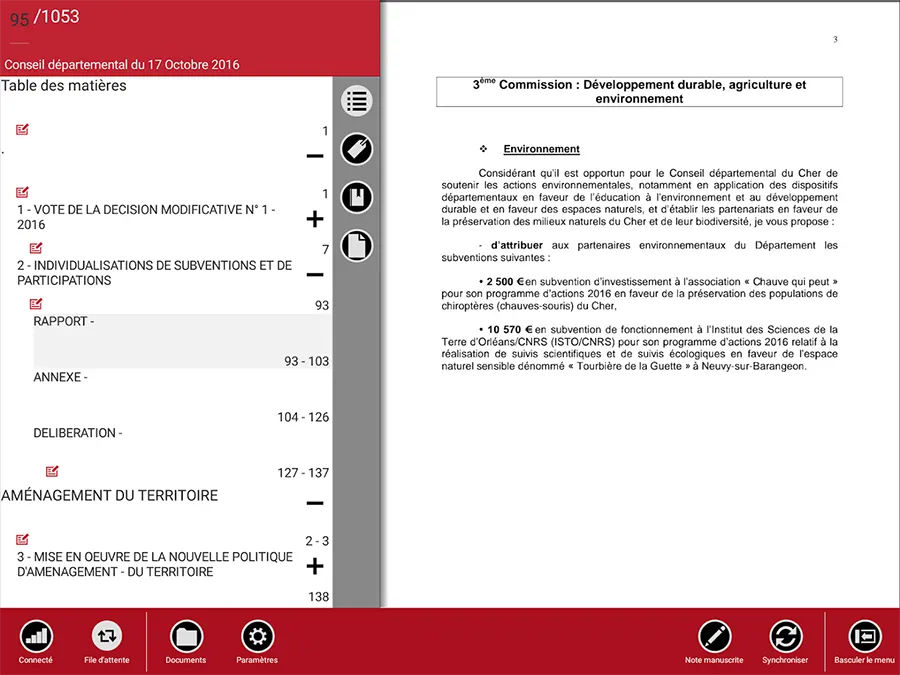The width and height of the screenshot is (900, 675).
Task: Open the tags panel icon
Action: click(356, 149)
